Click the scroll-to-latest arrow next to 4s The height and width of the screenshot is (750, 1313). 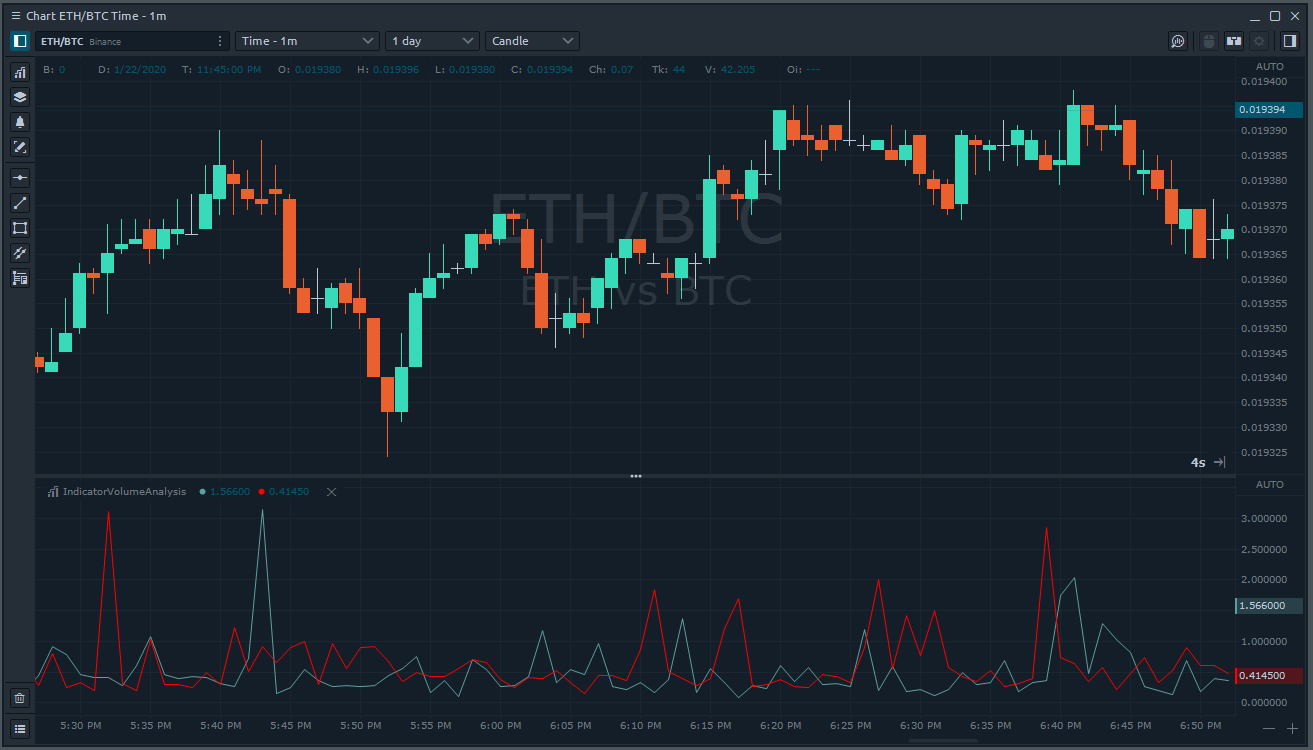[1219, 462]
